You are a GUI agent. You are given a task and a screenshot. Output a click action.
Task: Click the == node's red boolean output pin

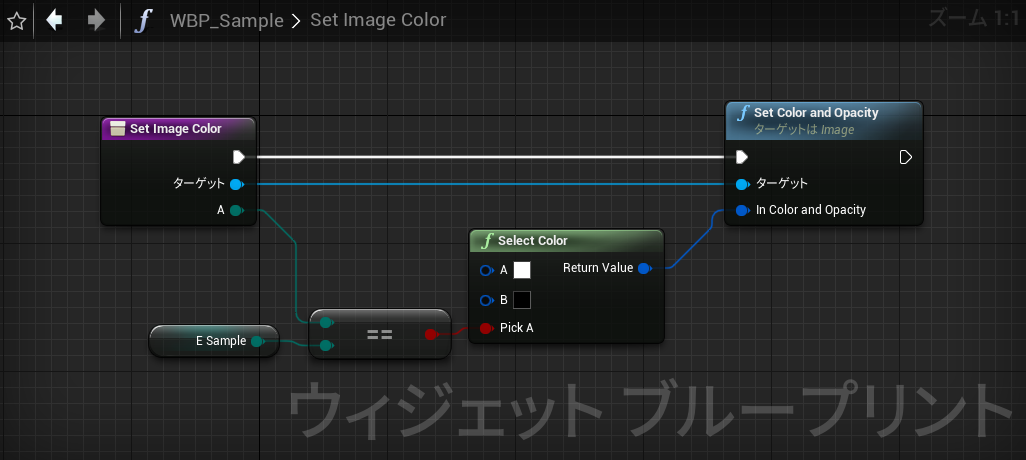pyautogui.click(x=431, y=334)
